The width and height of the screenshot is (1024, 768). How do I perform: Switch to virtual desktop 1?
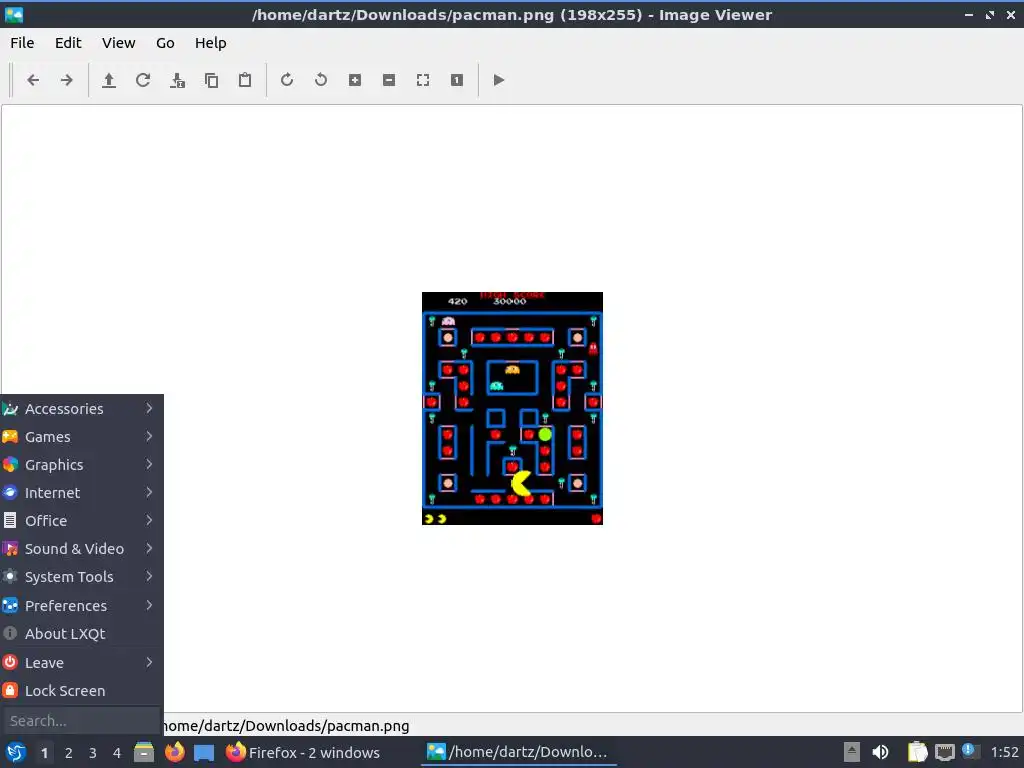pyautogui.click(x=44, y=753)
